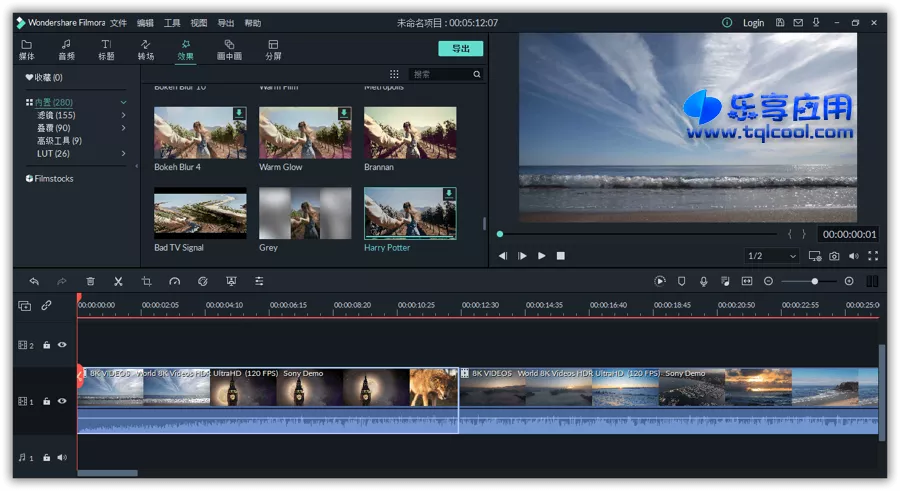Screen dimensions: 900x491
Task: Click the effects search field
Action: coord(441,74)
